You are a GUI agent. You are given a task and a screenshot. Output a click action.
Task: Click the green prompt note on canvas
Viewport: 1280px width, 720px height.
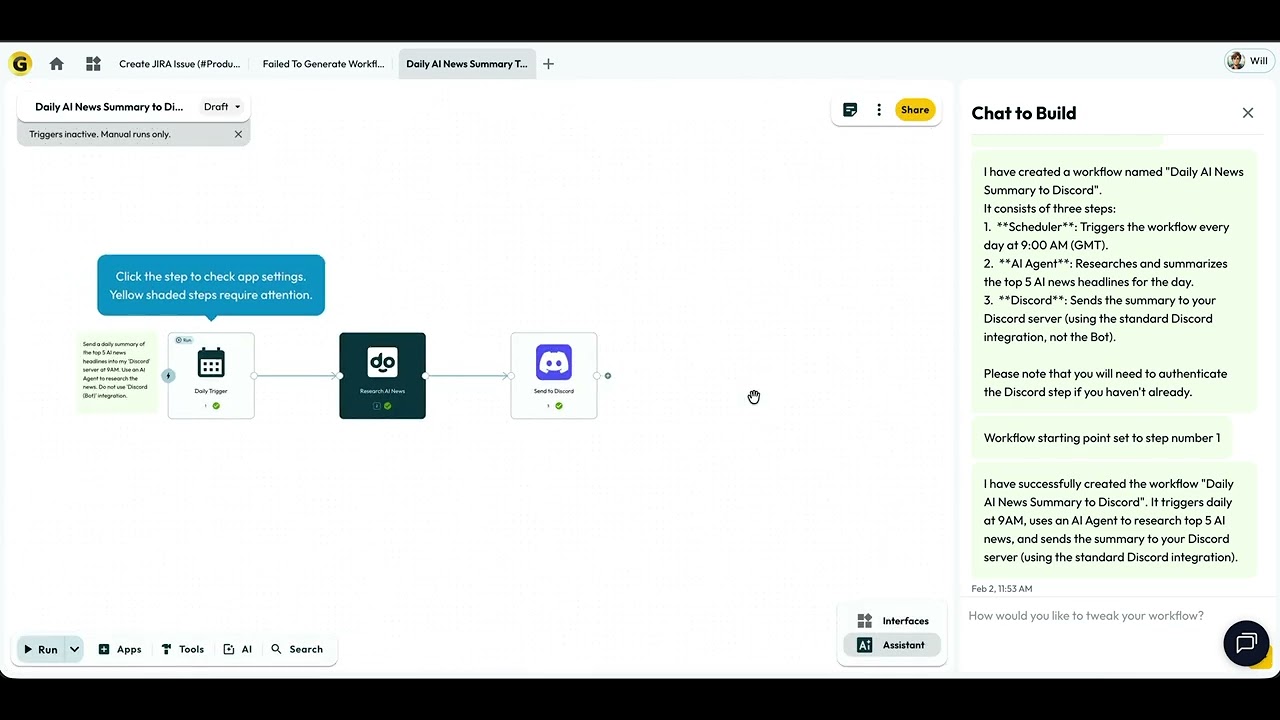[x=117, y=372]
